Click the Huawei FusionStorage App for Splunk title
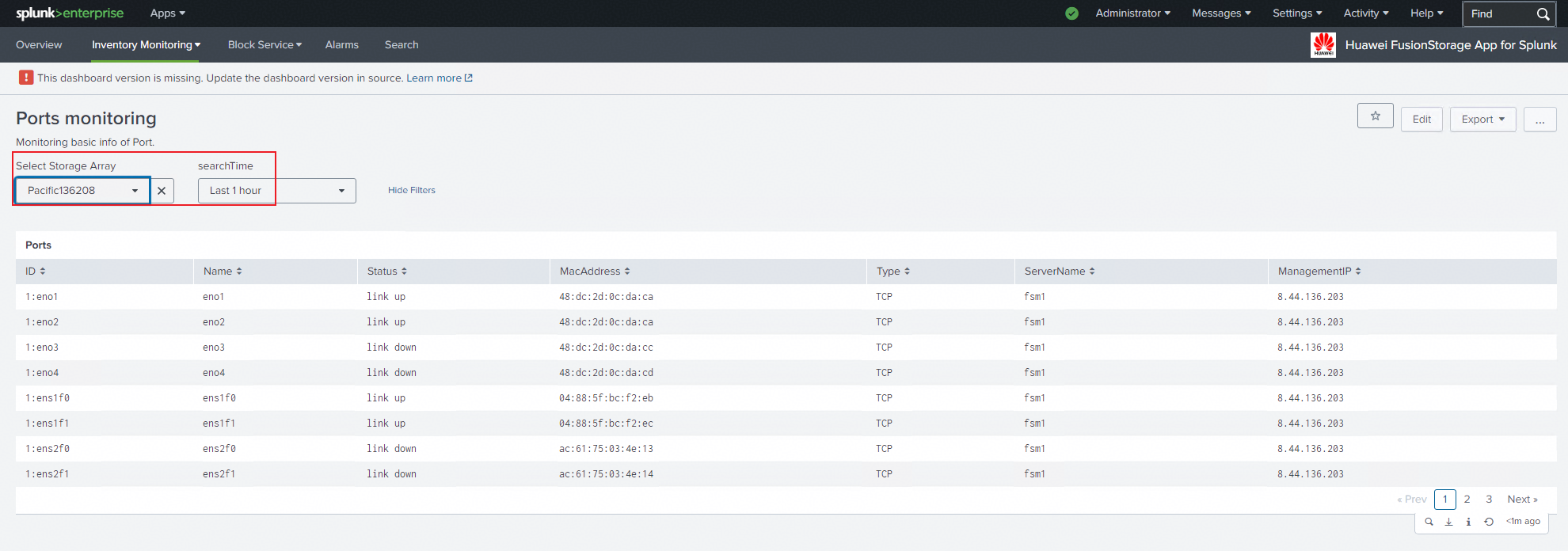Viewport: 1568px width, 551px height. 1451,45
